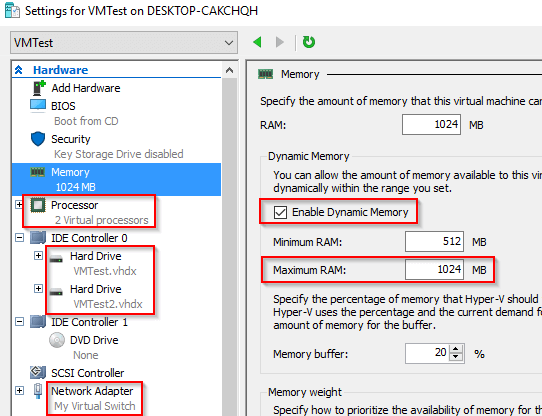Collapse the IDE Controller 0 node
The width and height of the screenshot is (542, 416).
pos(19,238)
